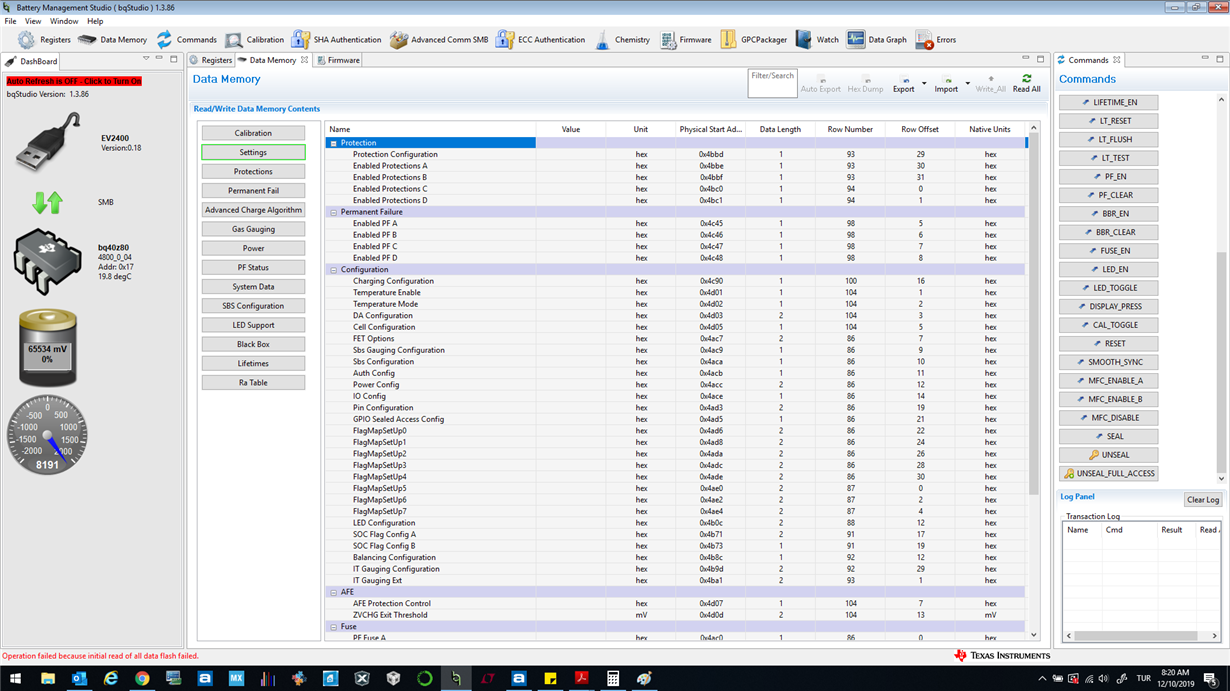Collapse the AFE group
Screen dimensions: 1230x691
[334, 592]
